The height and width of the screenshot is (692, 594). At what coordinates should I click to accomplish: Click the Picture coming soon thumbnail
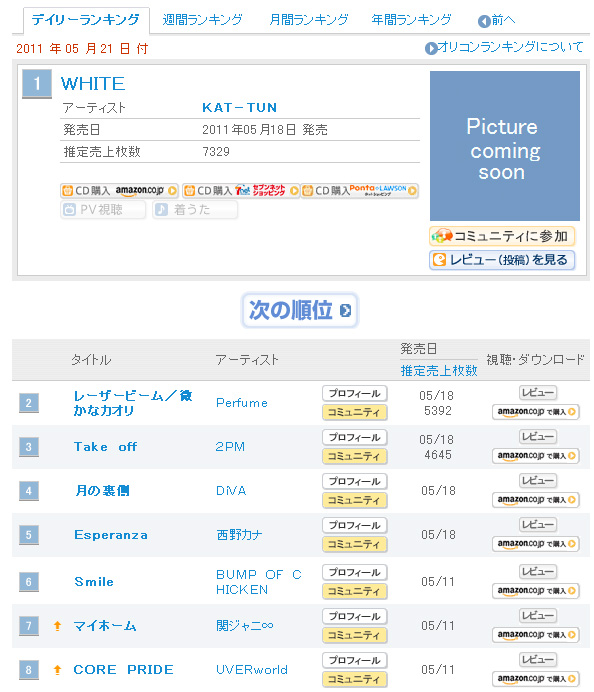point(505,146)
